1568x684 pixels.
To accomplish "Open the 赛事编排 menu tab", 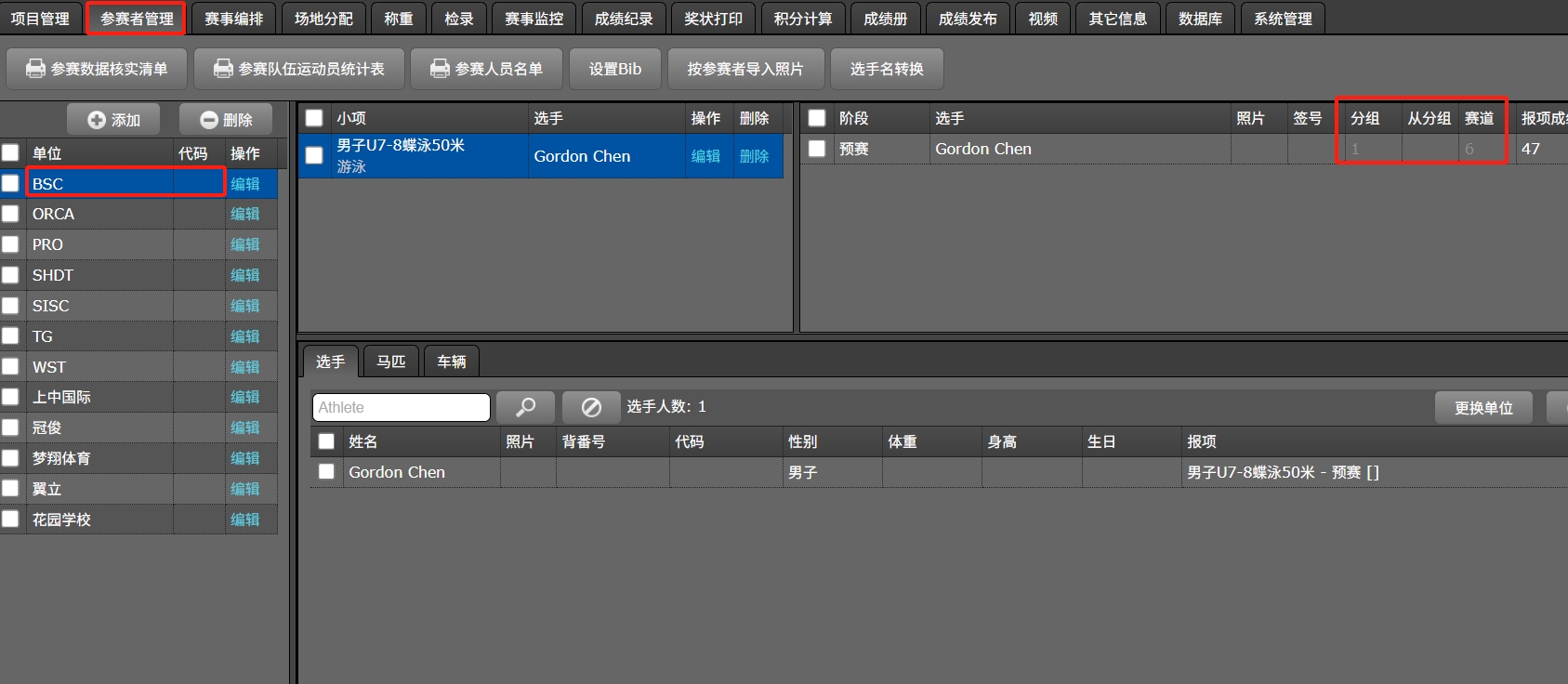I will [x=234, y=19].
